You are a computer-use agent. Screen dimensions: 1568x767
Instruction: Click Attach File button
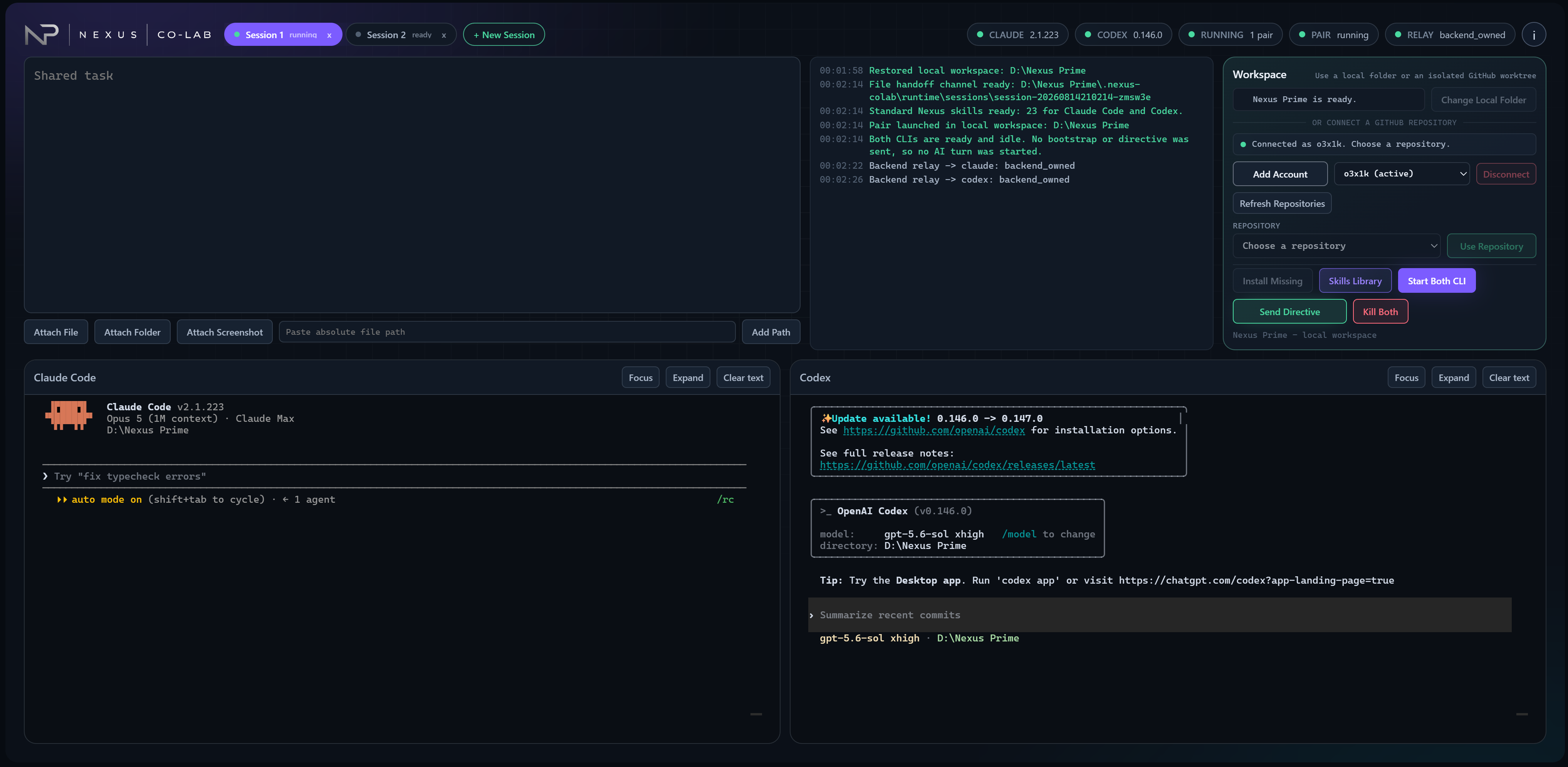[56, 332]
